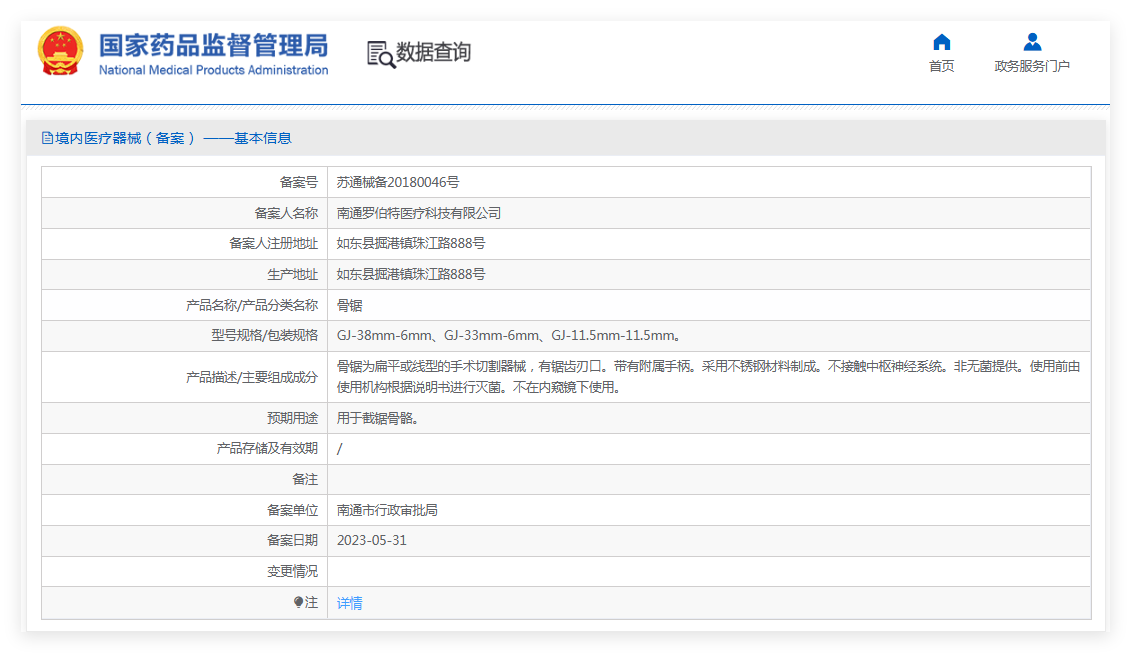Click the 备案号 label
The height and width of the screenshot is (653, 1131).
(299, 183)
